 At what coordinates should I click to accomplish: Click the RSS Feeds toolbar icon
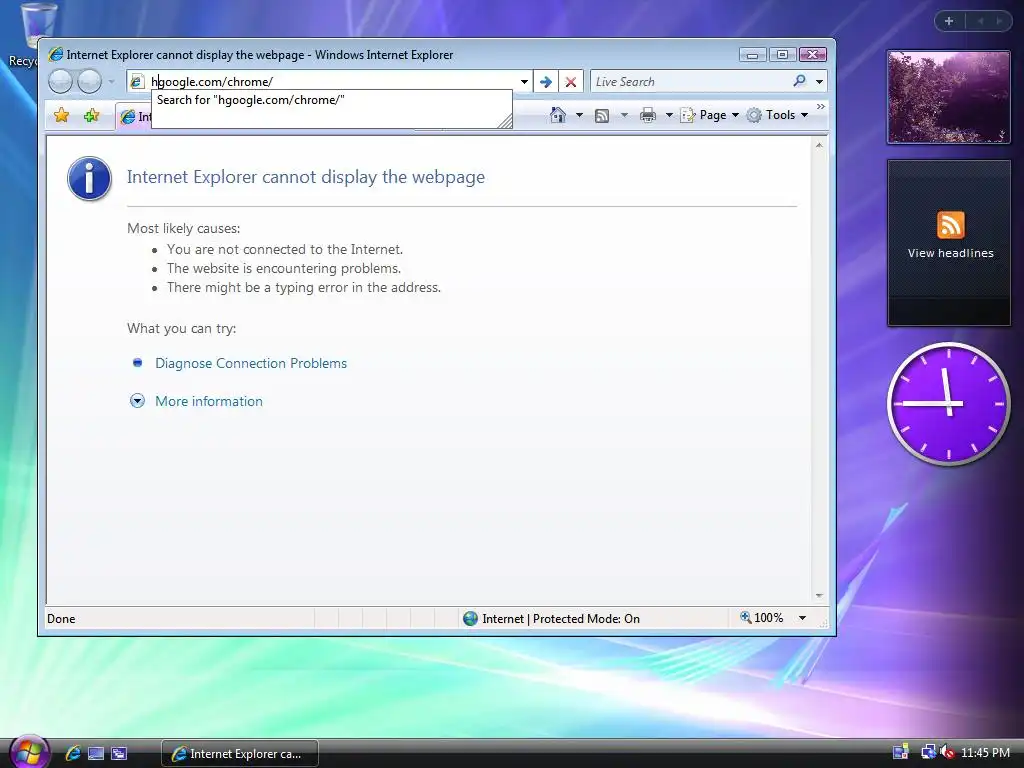[x=602, y=116]
